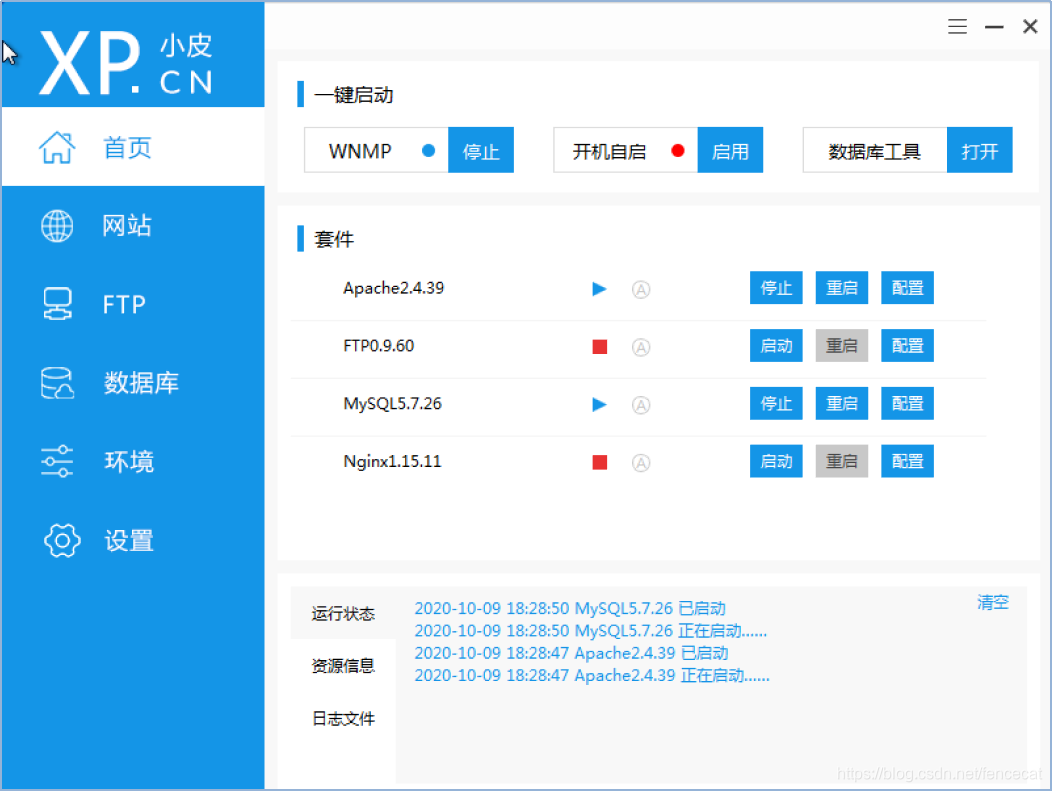Screen dimensions: 1052x792
Task: Click the MySQL5.7.26 running status indicator
Action: 599,404
